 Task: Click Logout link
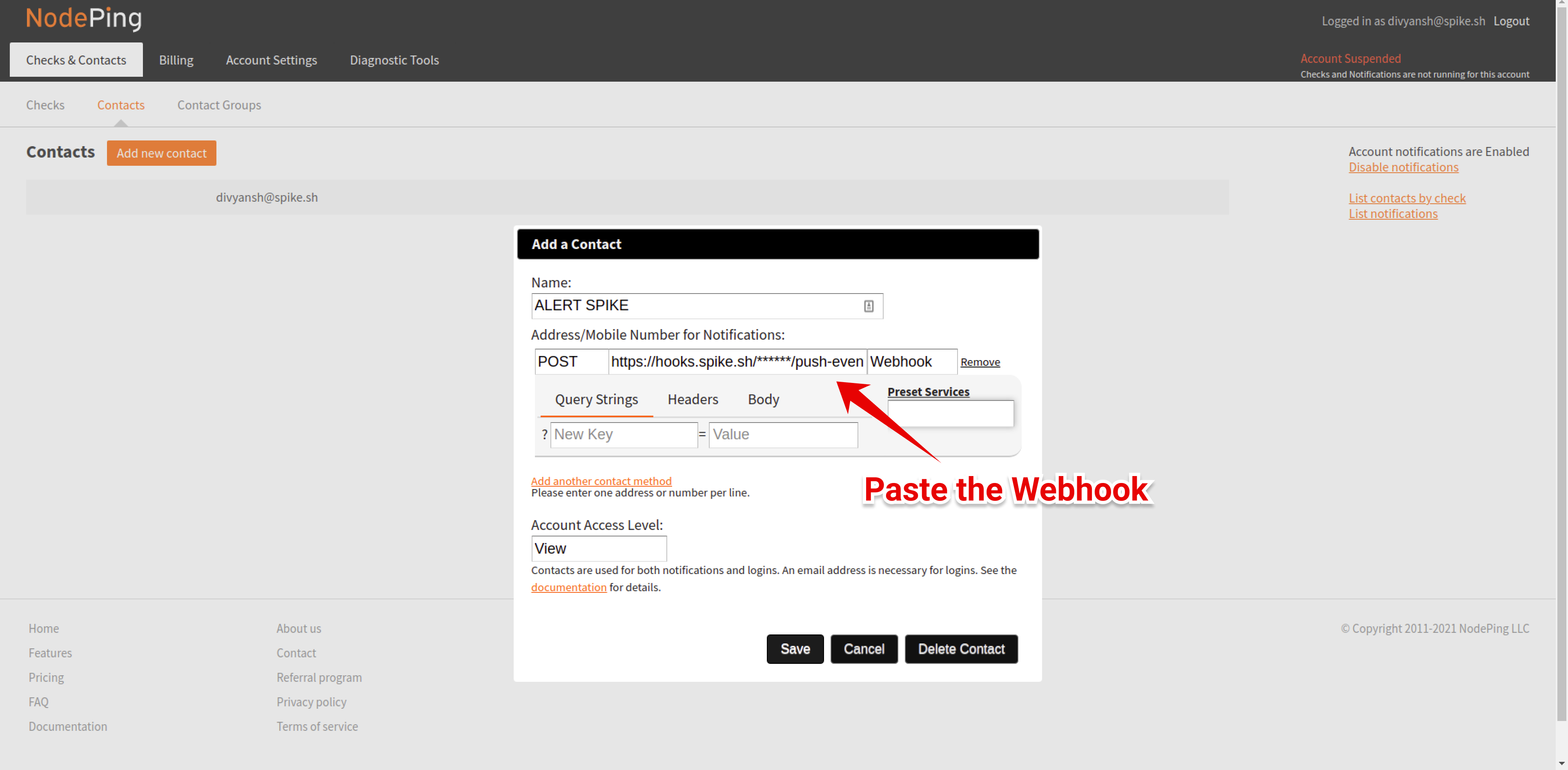pyautogui.click(x=1511, y=21)
